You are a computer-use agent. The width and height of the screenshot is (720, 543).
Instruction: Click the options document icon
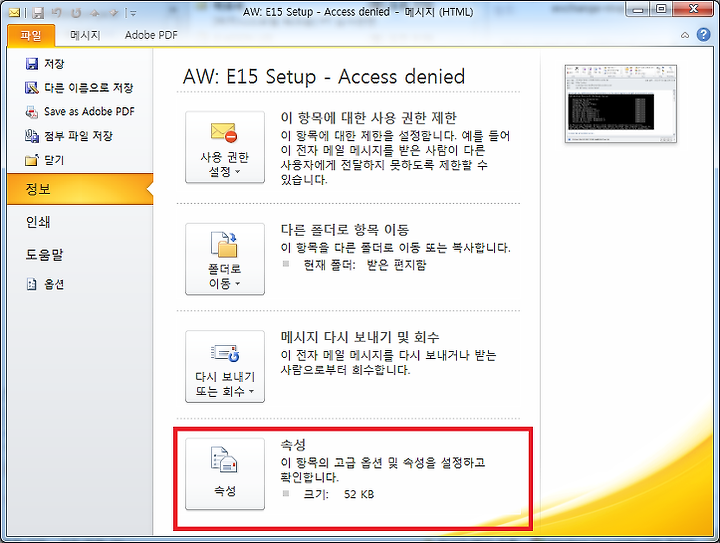tap(31, 285)
